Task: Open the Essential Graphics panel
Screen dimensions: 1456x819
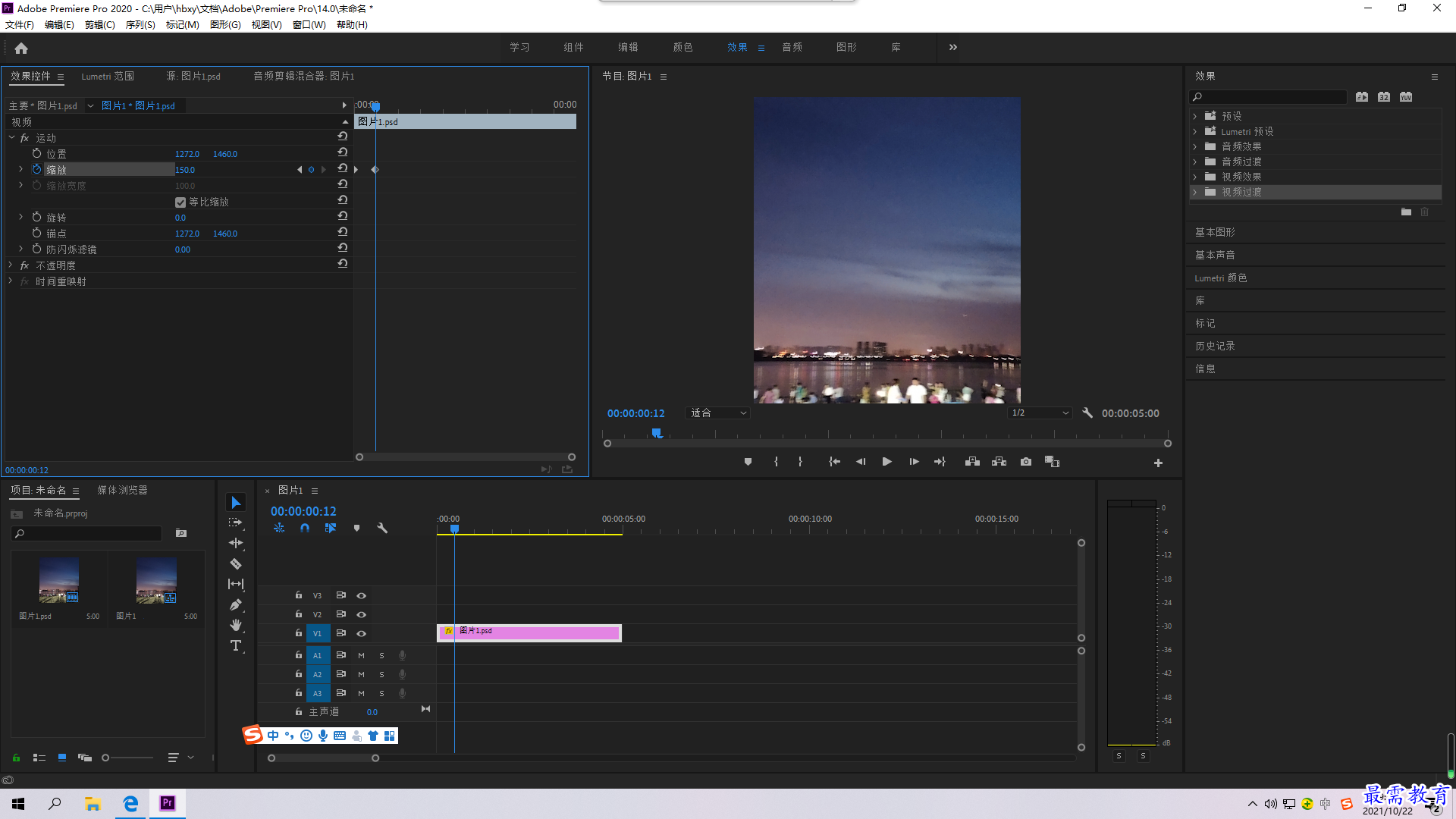Action: (x=1215, y=232)
